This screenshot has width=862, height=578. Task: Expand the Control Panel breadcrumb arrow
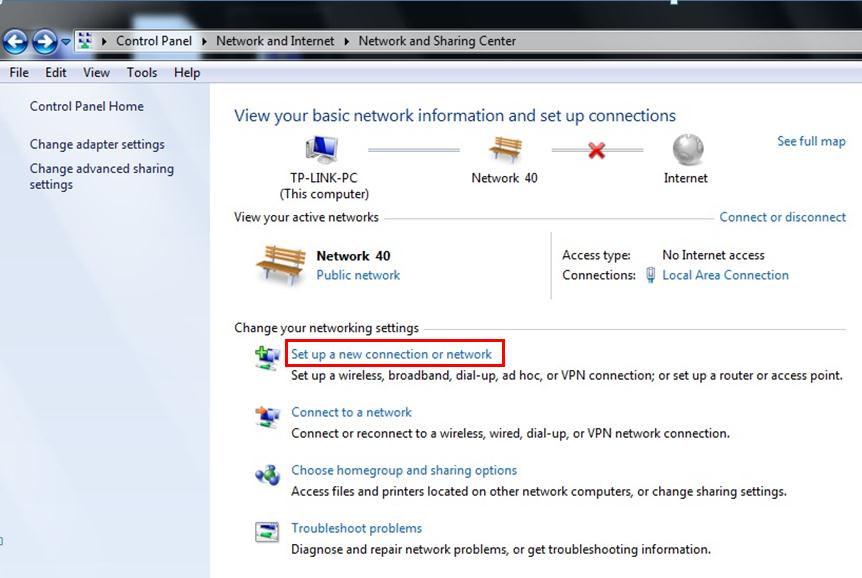[x=204, y=41]
